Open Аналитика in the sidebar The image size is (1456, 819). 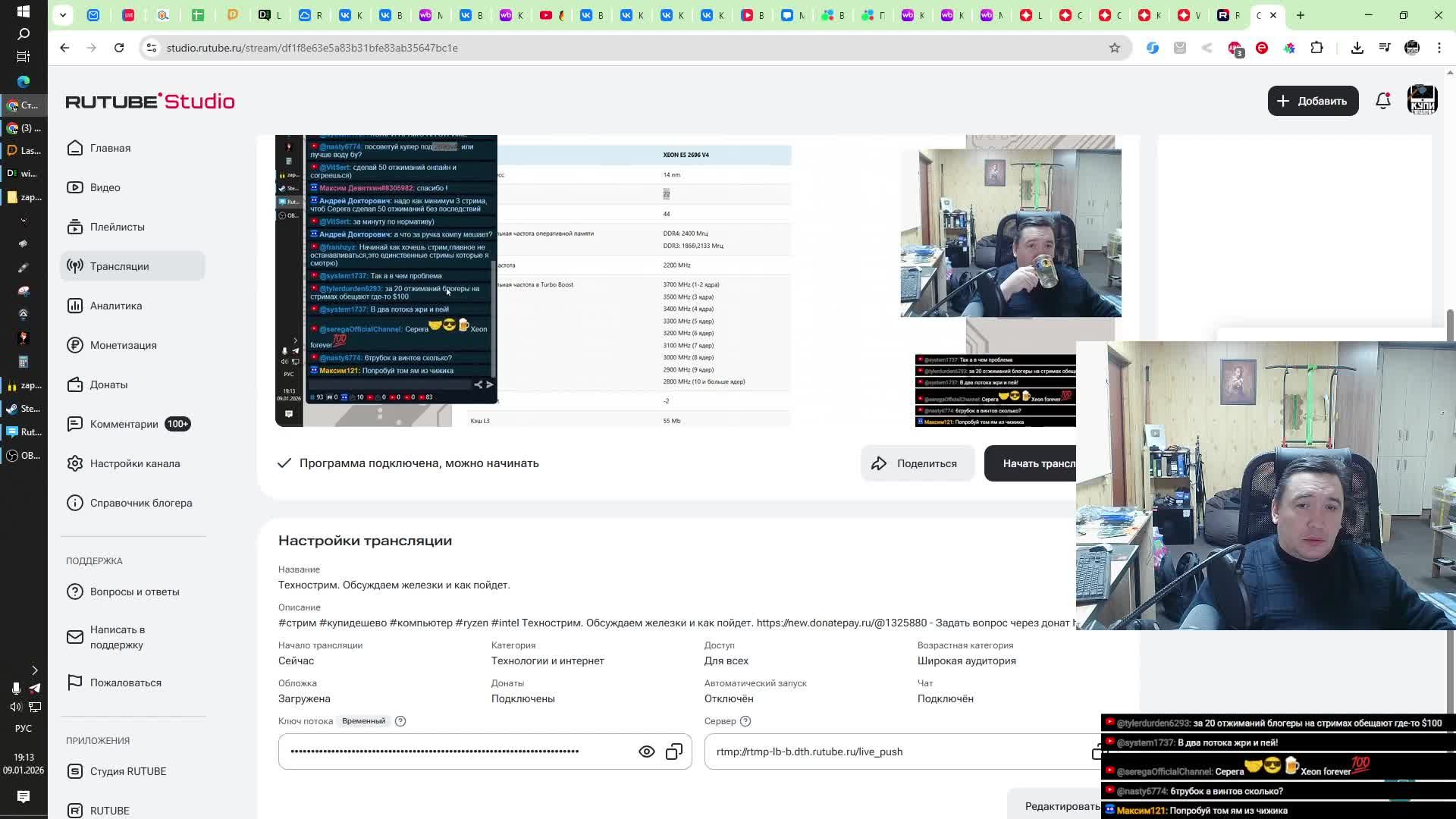115,306
